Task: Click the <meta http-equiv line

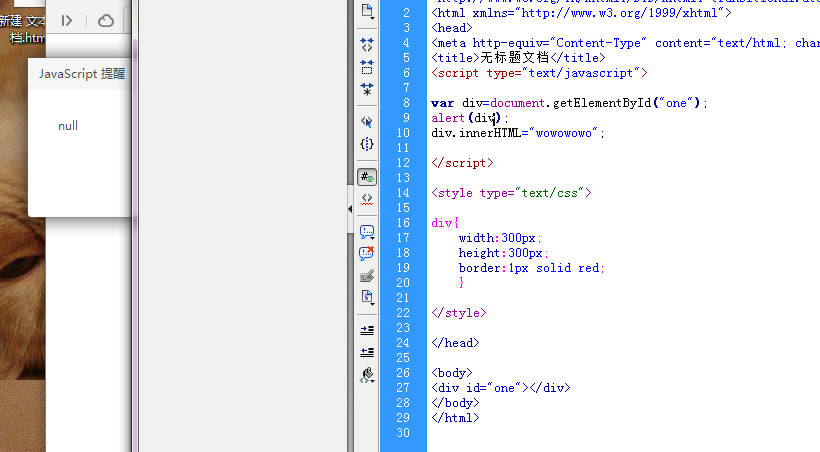Action: [625, 43]
